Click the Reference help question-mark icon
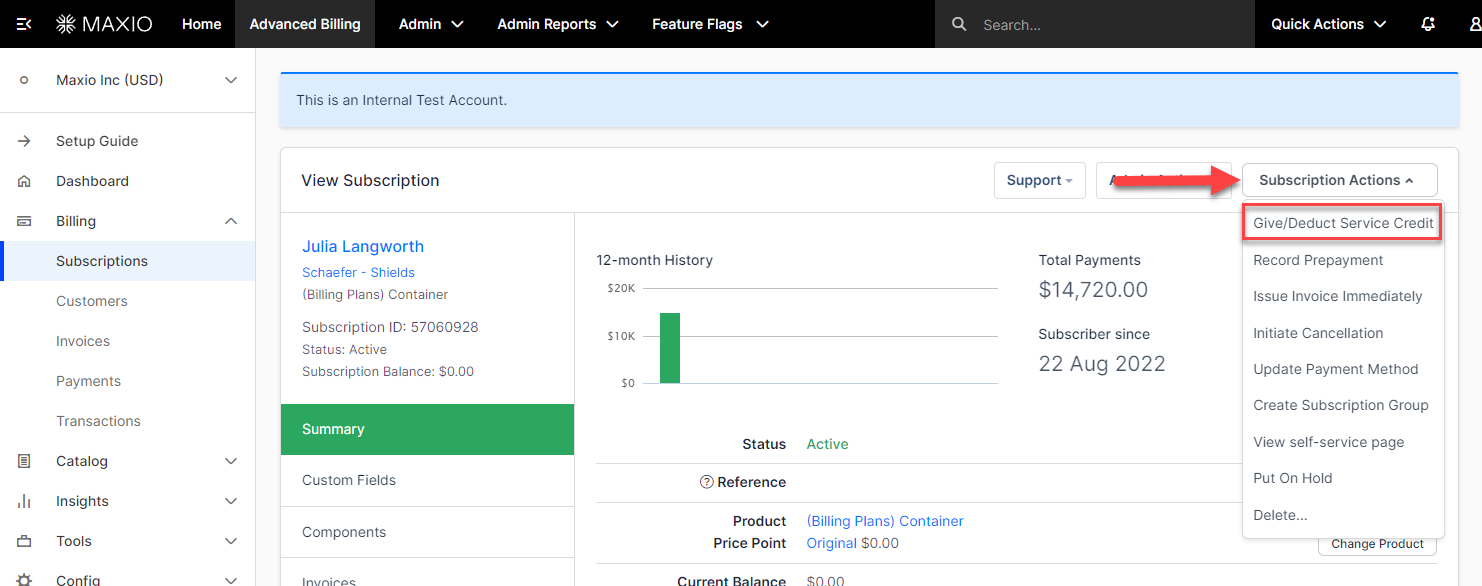Screen dimensions: 1482x586 point(707,482)
